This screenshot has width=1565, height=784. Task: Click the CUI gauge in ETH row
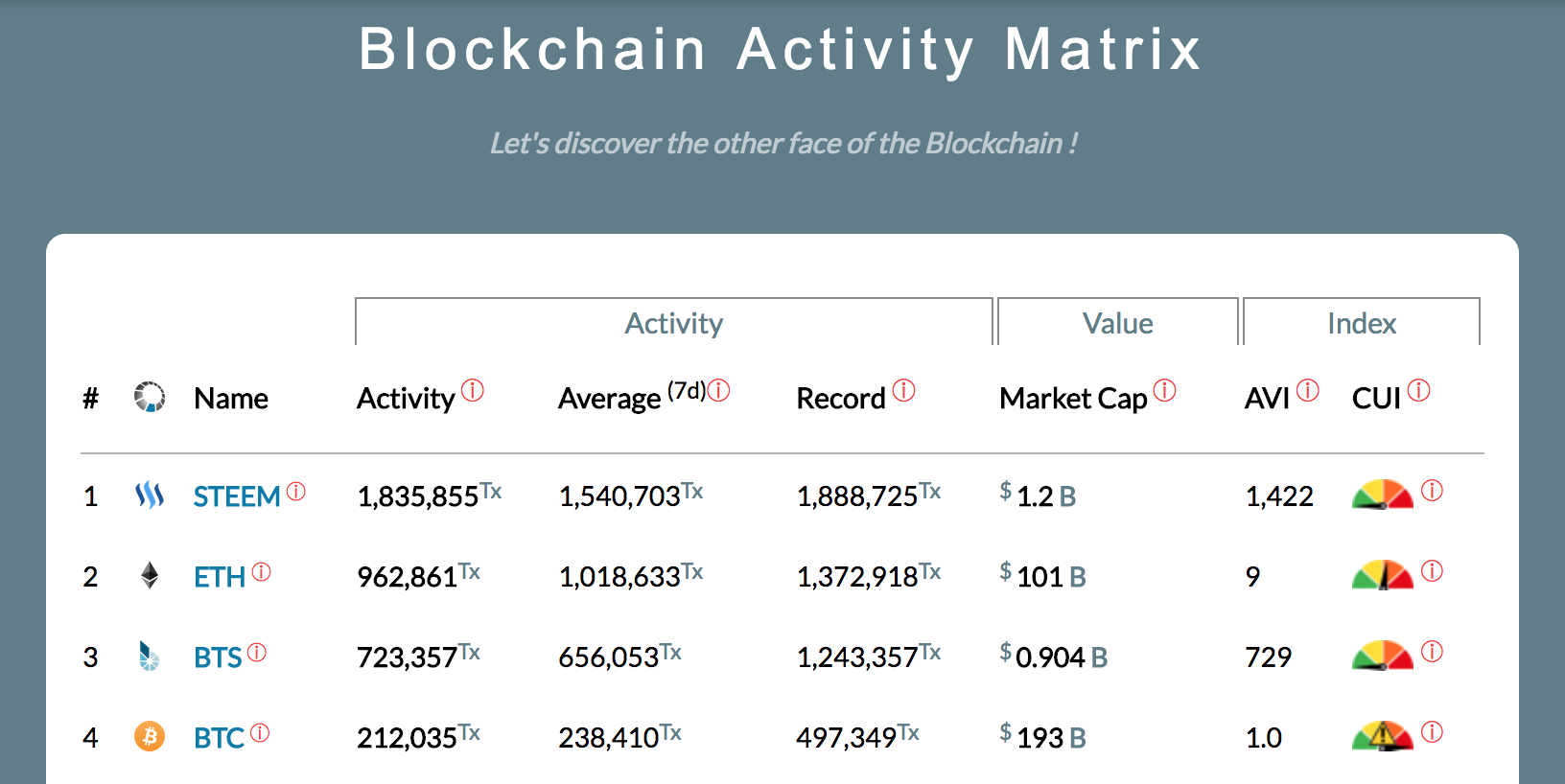tap(1383, 575)
